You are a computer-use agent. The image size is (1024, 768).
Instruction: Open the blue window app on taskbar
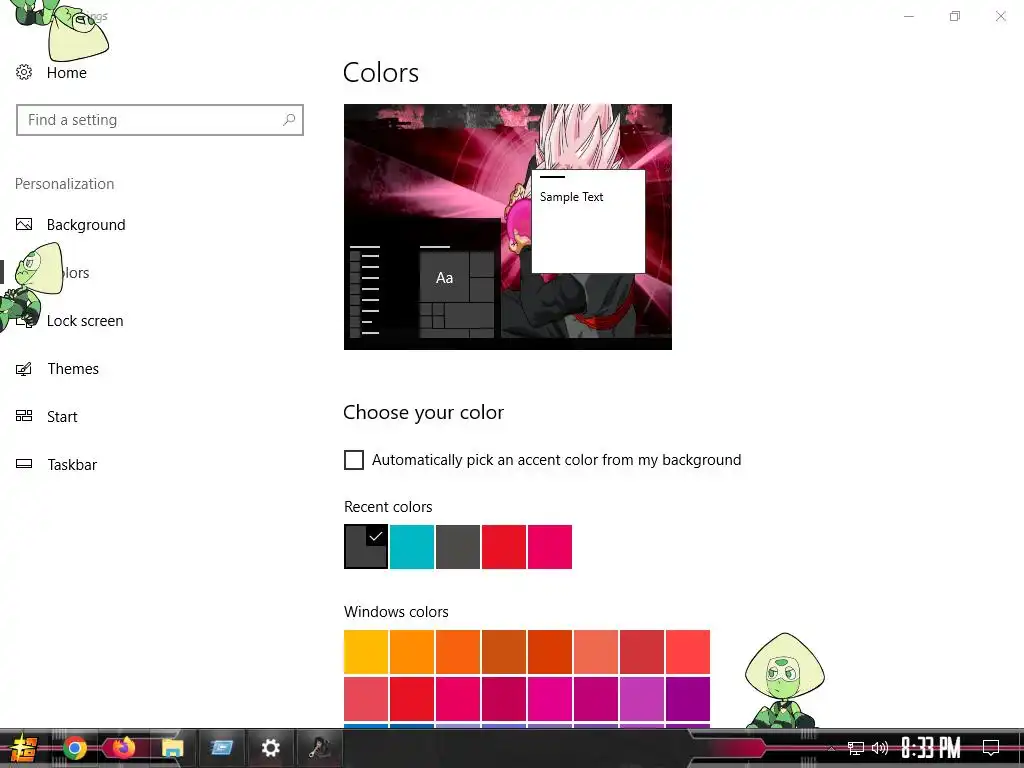pos(221,748)
